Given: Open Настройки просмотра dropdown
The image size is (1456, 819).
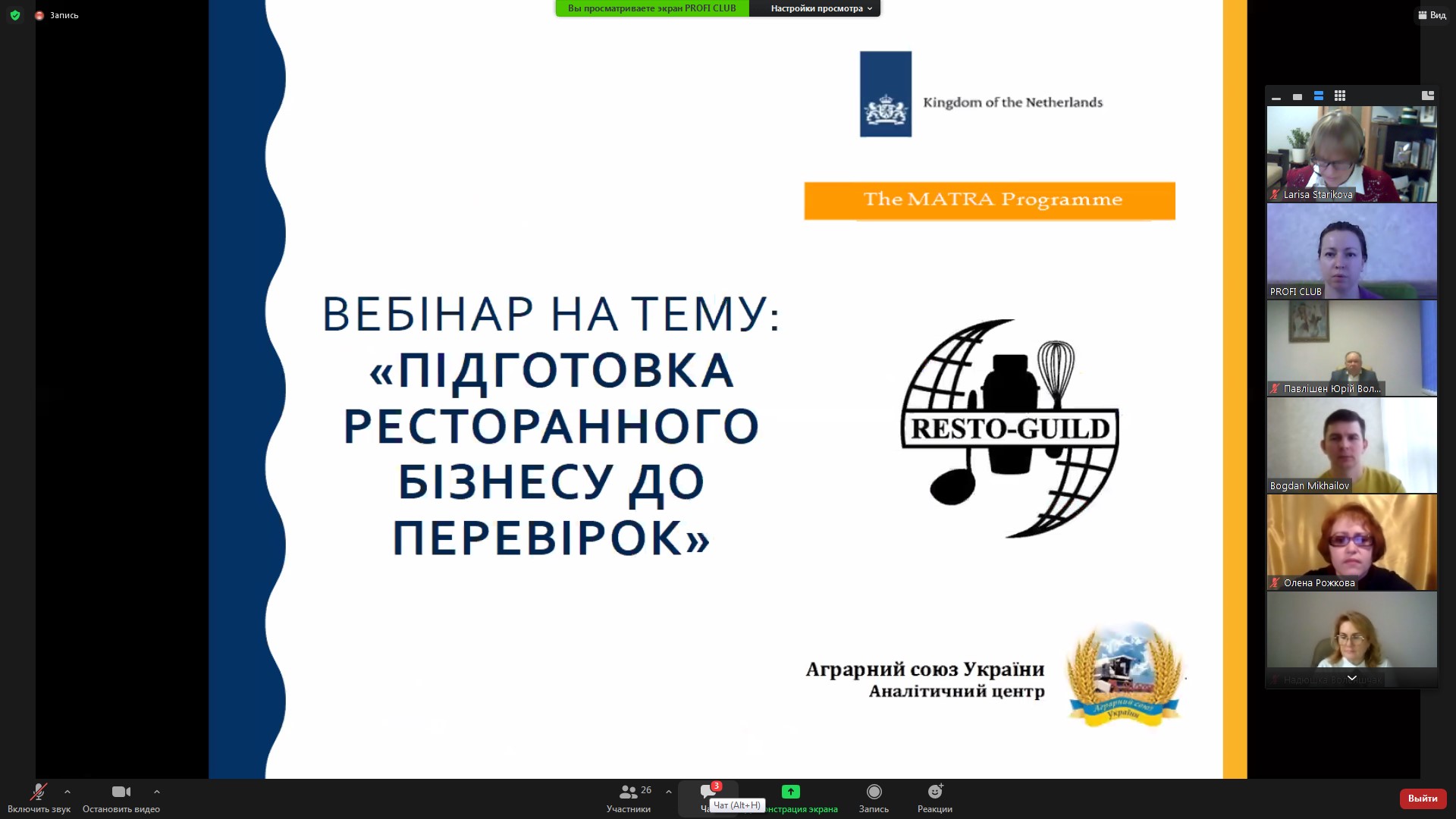Looking at the screenshot, I should (821, 8).
